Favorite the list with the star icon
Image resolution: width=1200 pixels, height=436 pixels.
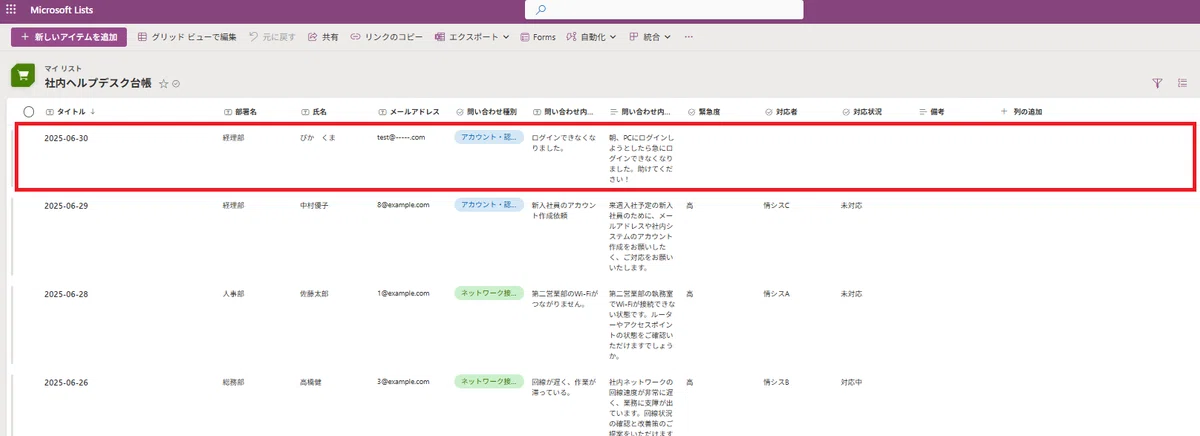[164, 84]
